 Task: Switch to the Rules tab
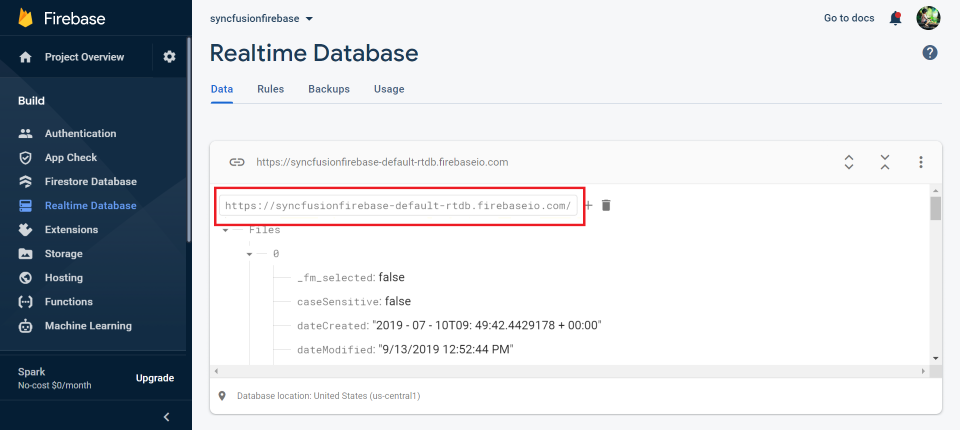pyautogui.click(x=271, y=89)
